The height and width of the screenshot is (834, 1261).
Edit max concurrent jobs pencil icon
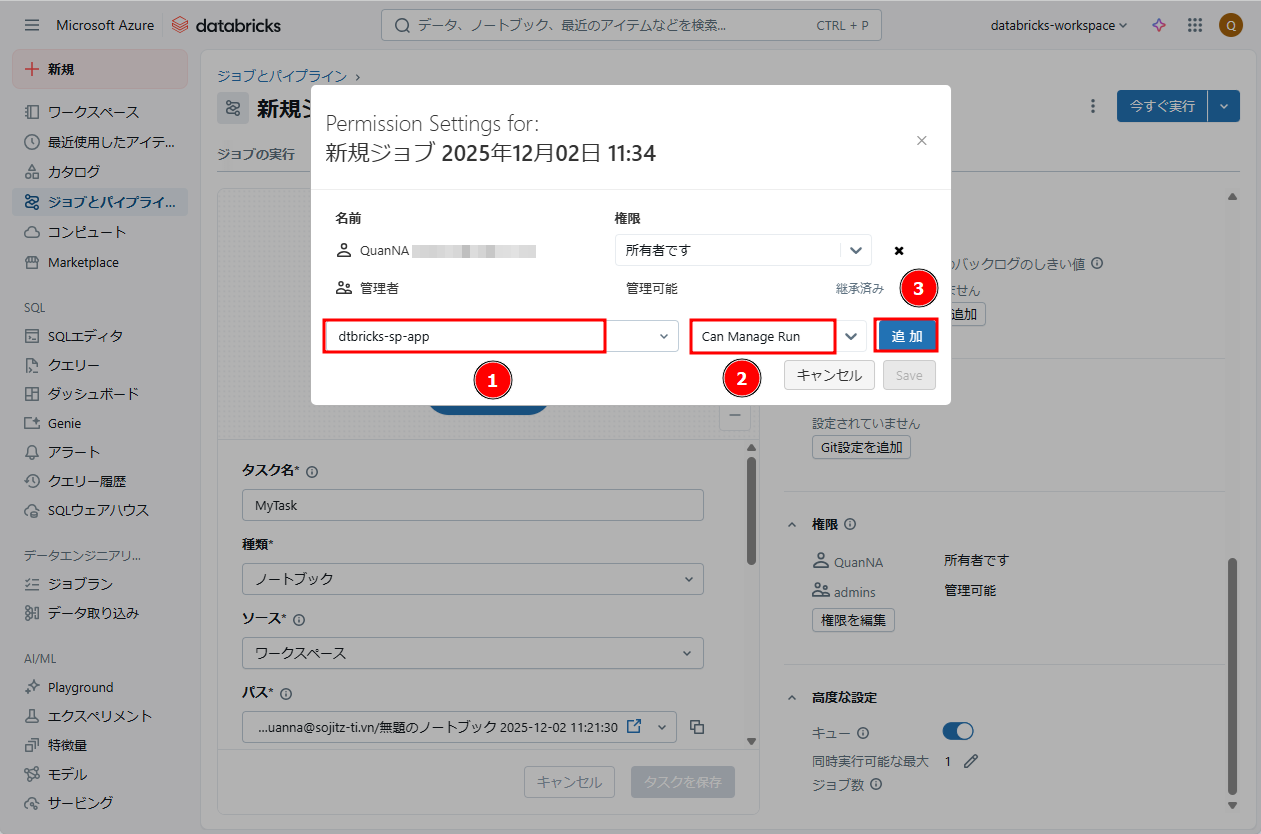[970, 762]
